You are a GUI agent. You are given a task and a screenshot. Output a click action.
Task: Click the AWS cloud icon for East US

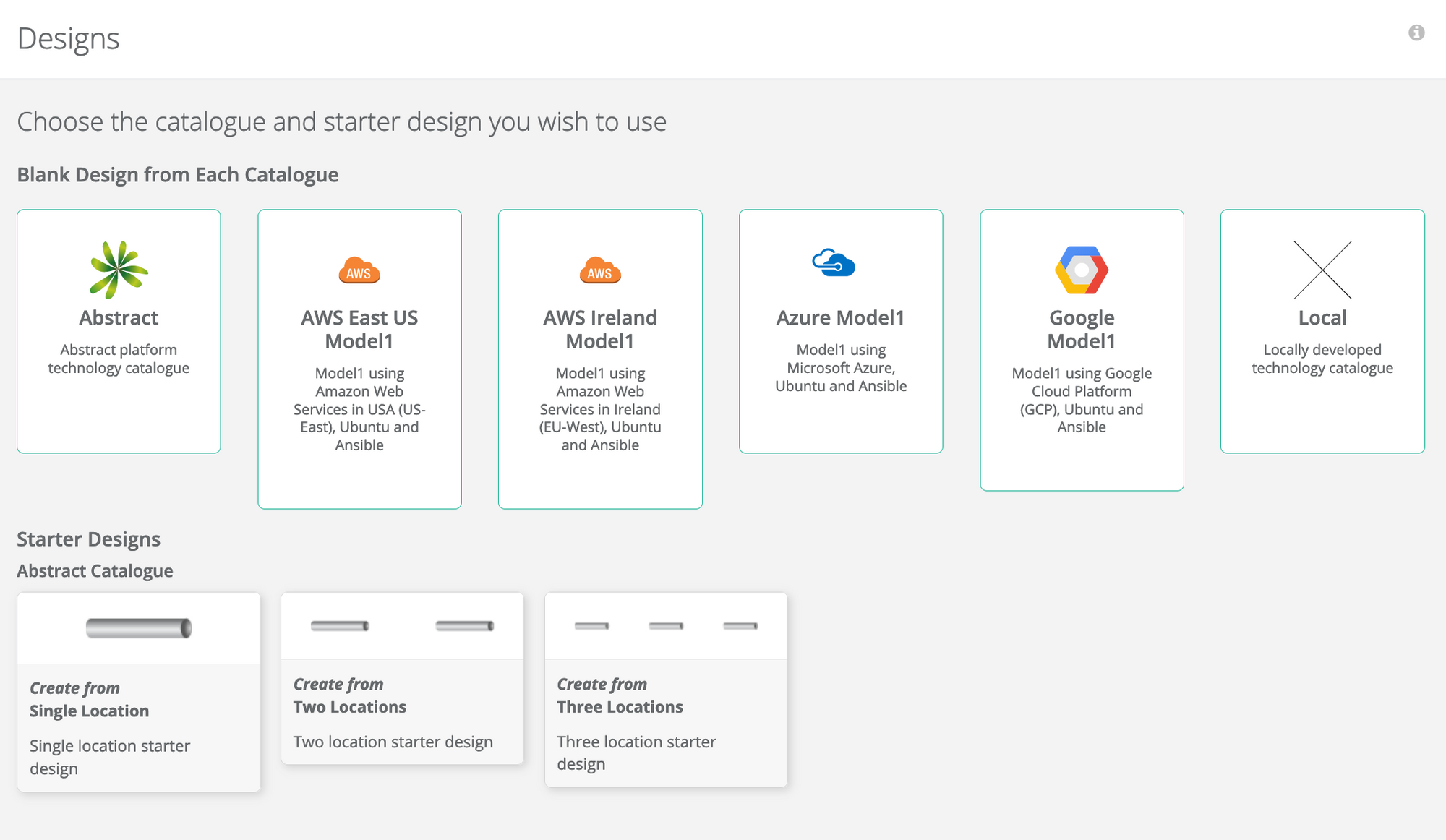359,270
